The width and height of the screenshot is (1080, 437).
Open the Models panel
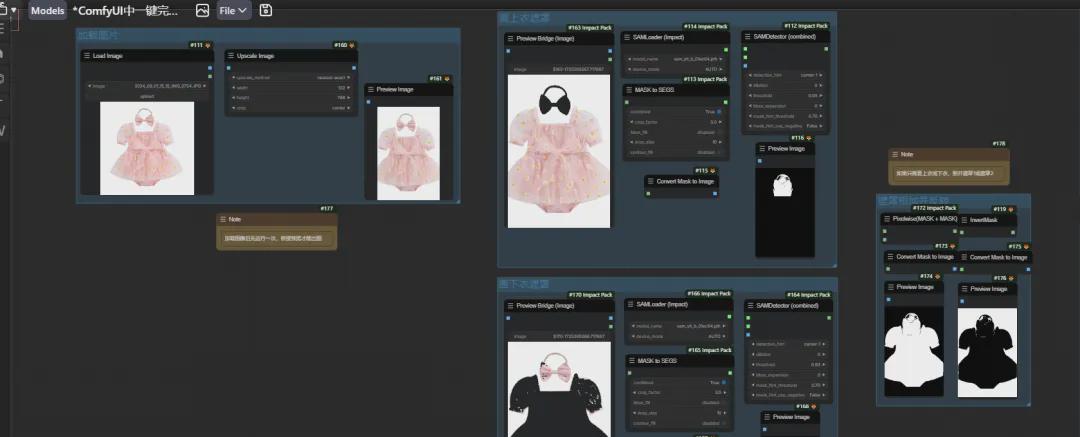(48, 10)
